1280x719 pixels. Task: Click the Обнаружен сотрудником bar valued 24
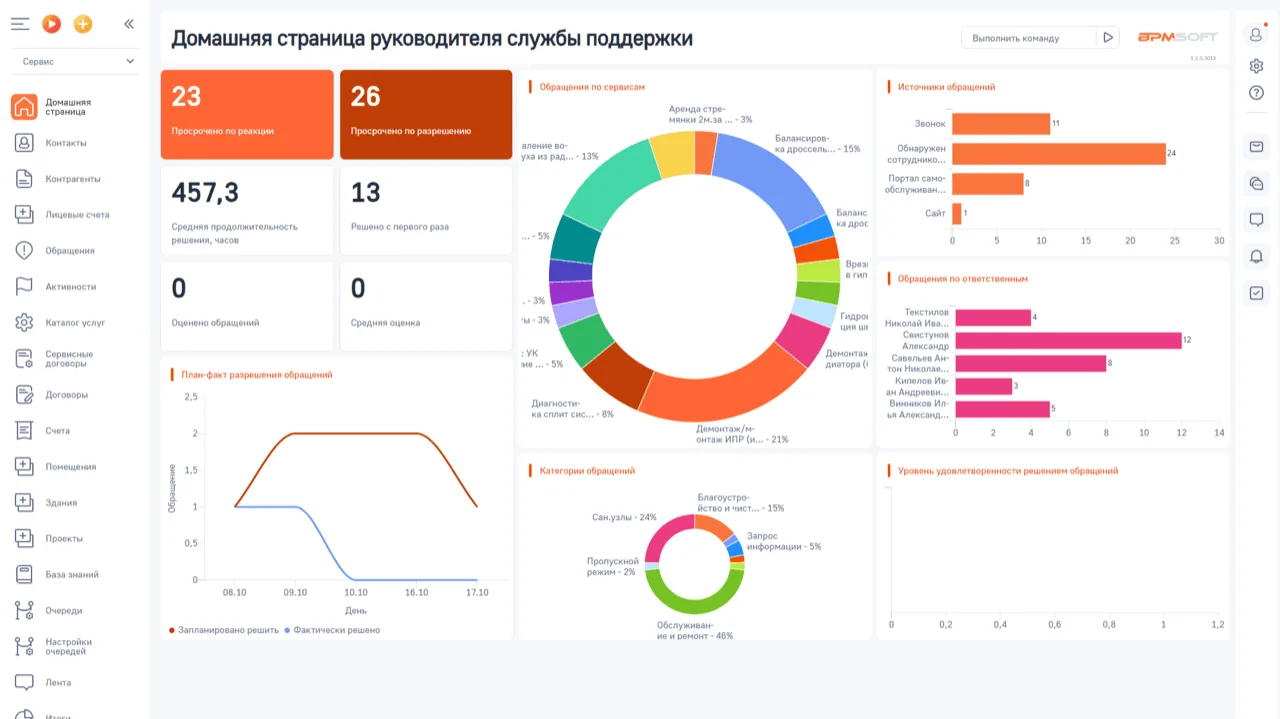(1059, 154)
